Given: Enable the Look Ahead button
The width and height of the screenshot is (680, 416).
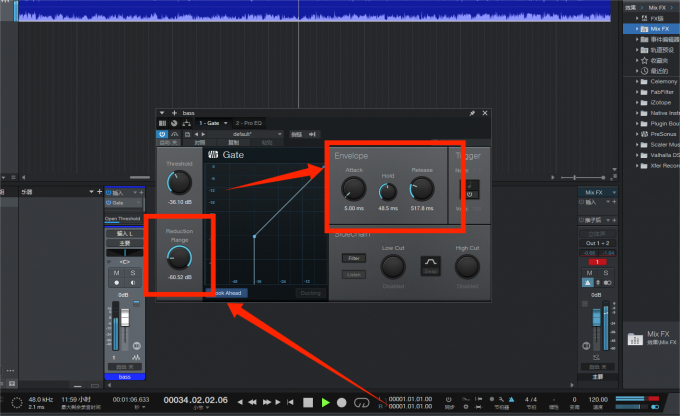Looking at the screenshot, I should 227,293.
